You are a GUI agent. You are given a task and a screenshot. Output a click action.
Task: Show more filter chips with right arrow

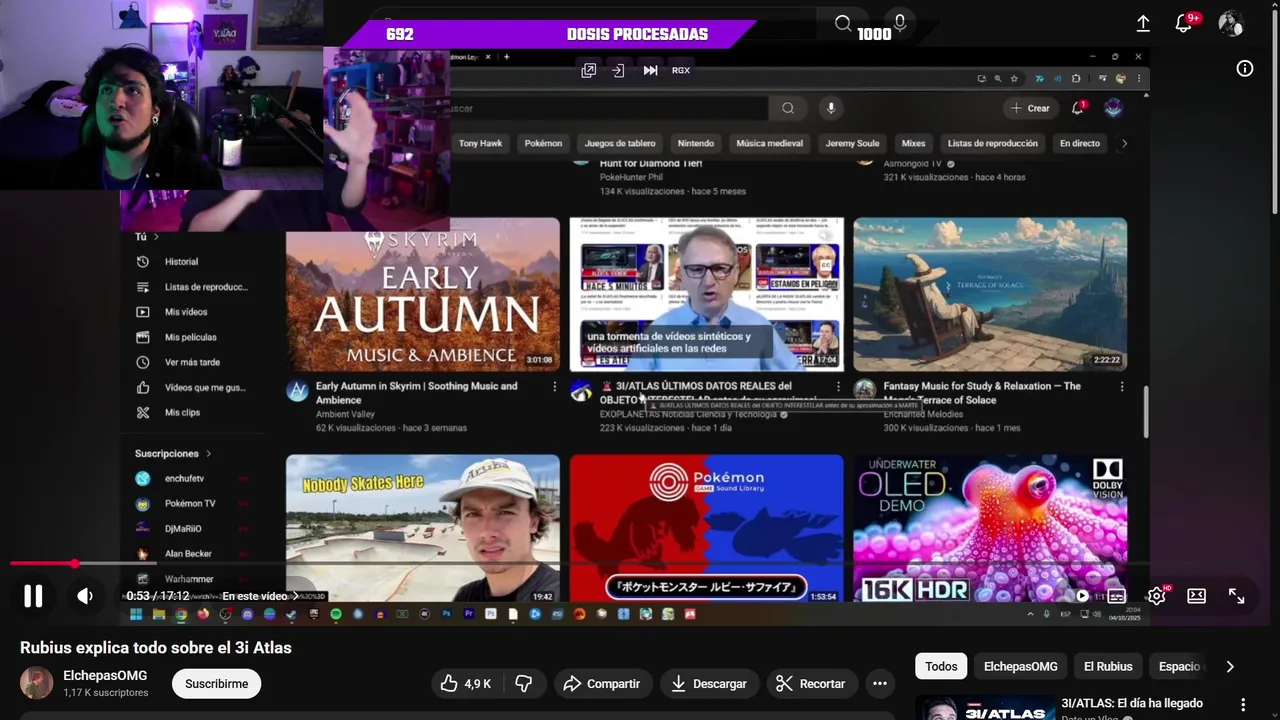point(1230,666)
